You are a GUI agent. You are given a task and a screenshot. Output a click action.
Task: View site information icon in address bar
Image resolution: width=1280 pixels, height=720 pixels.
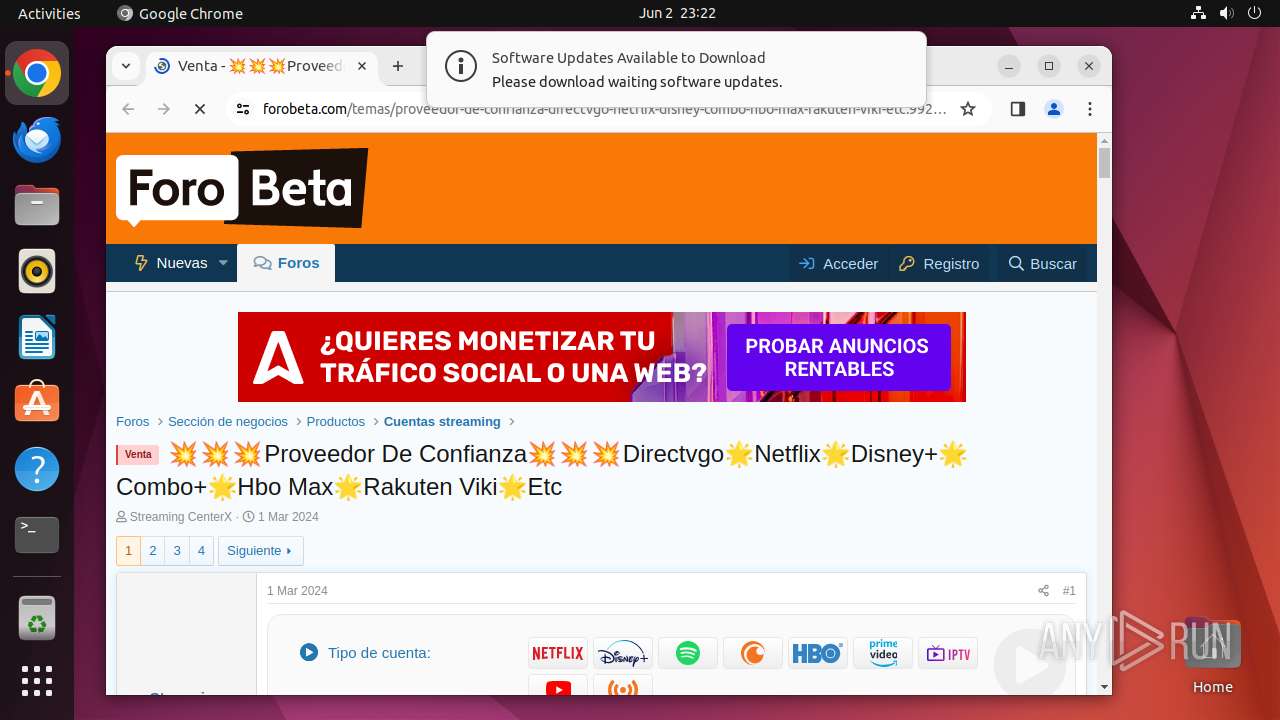pyautogui.click(x=243, y=109)
